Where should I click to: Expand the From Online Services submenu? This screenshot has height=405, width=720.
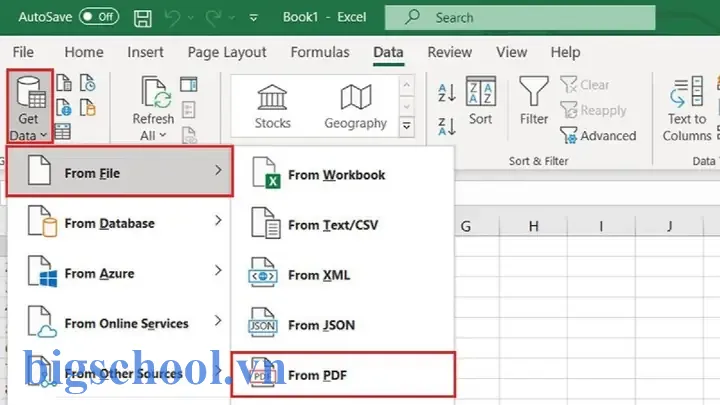pos(119,322)
